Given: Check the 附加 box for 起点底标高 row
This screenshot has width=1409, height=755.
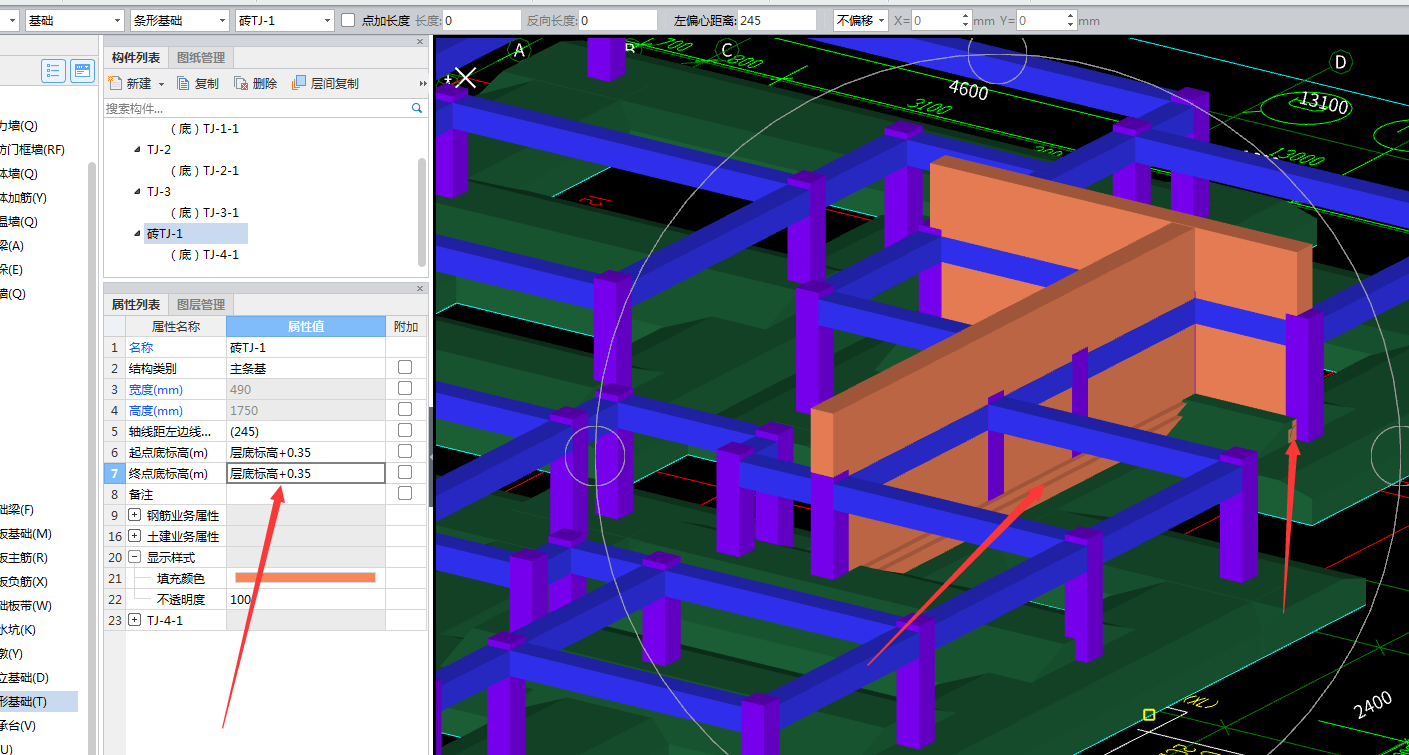Looking at the screenshot, I should (x=405, y=452).
